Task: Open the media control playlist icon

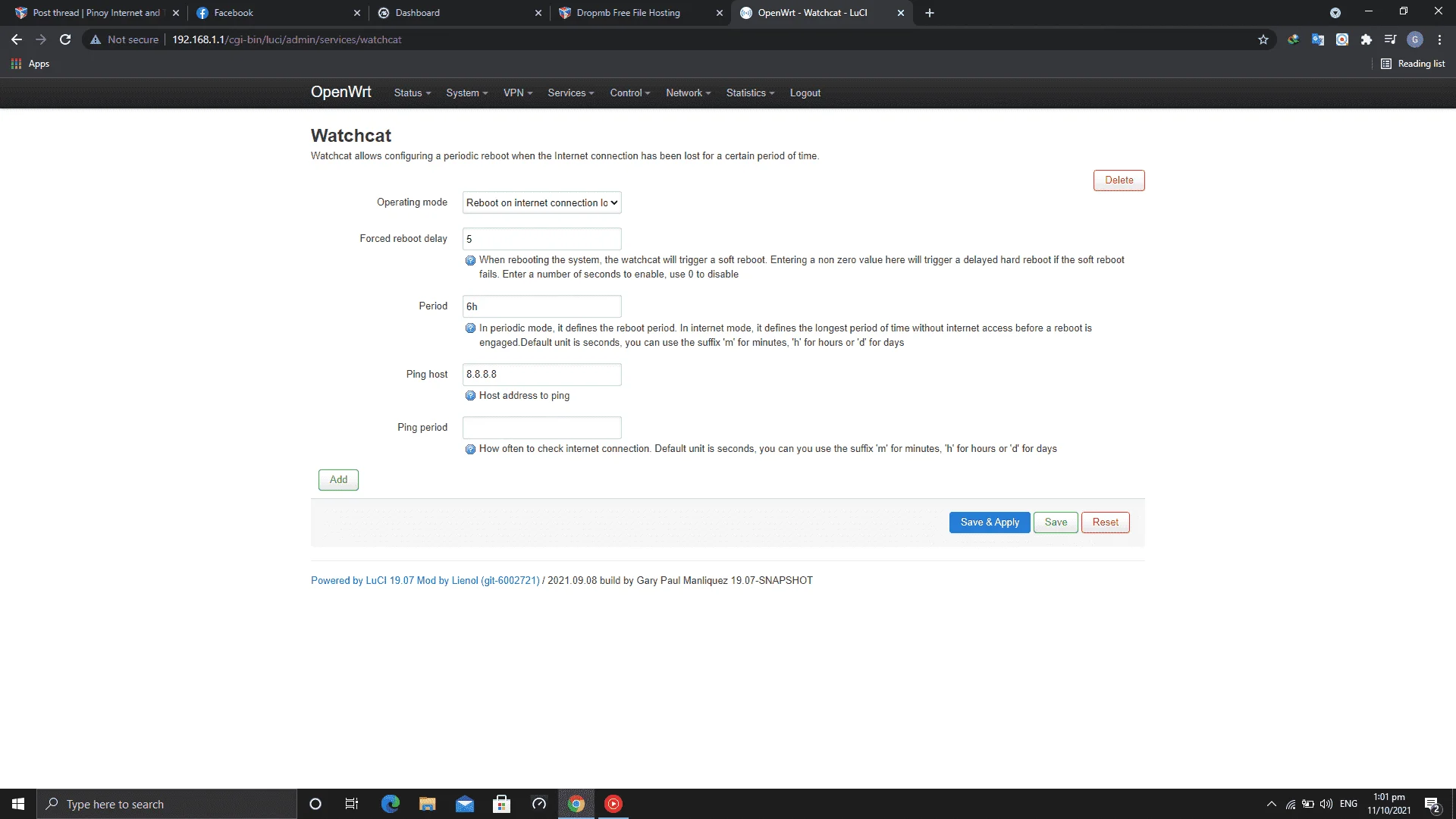Action: pyautogui.click(x=1391, y=39)
